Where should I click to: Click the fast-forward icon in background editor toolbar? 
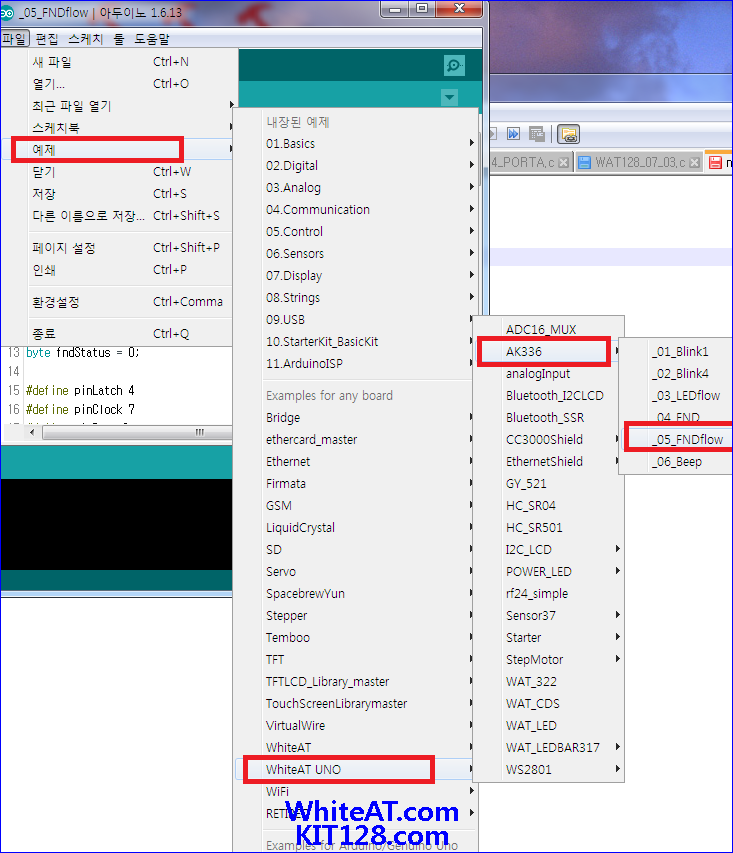[x=513, y=134]
